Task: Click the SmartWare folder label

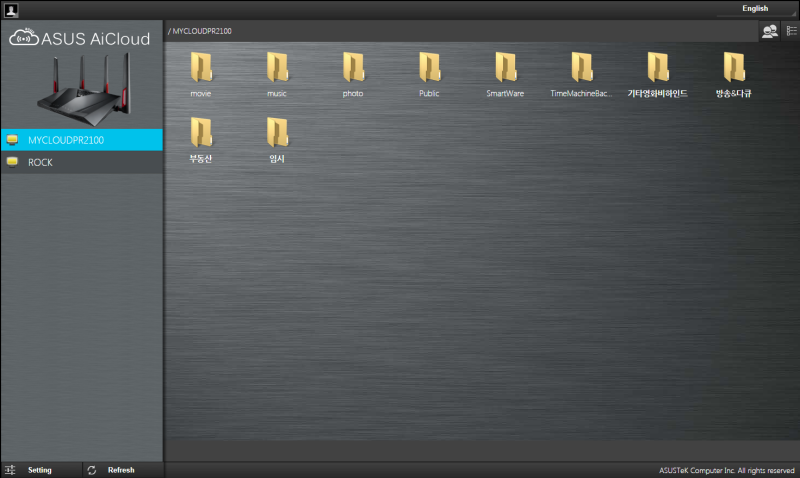Action: coord(505,93)
